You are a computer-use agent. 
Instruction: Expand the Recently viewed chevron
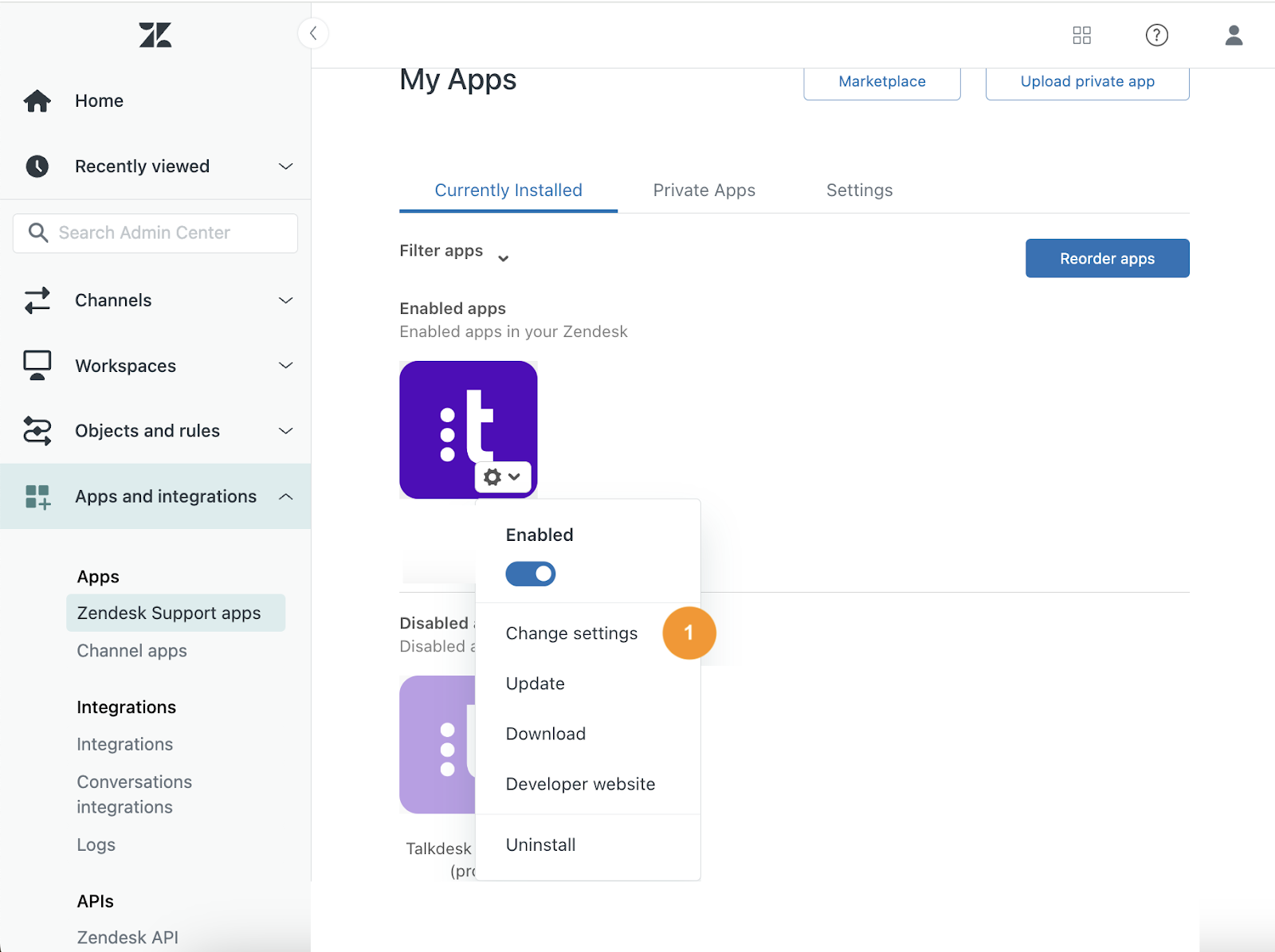pos(286,167)
